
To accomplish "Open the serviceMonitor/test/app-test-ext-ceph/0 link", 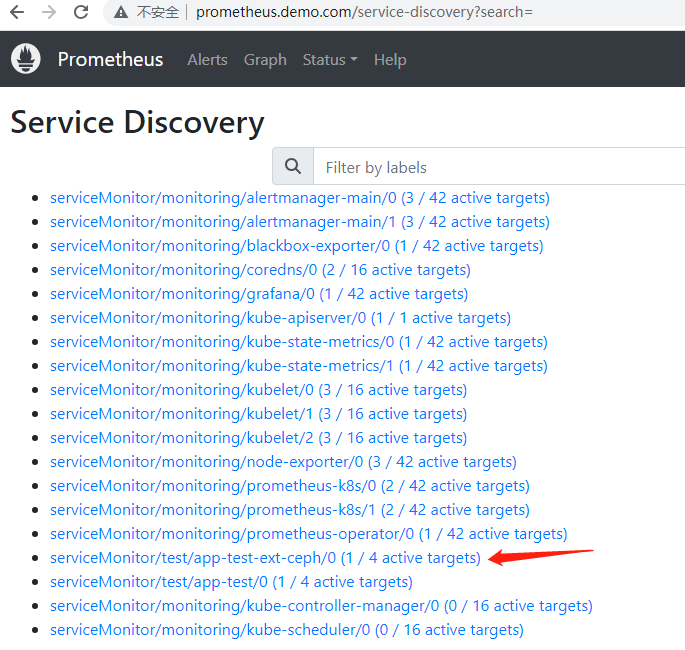I will click(x=265, y=558).
